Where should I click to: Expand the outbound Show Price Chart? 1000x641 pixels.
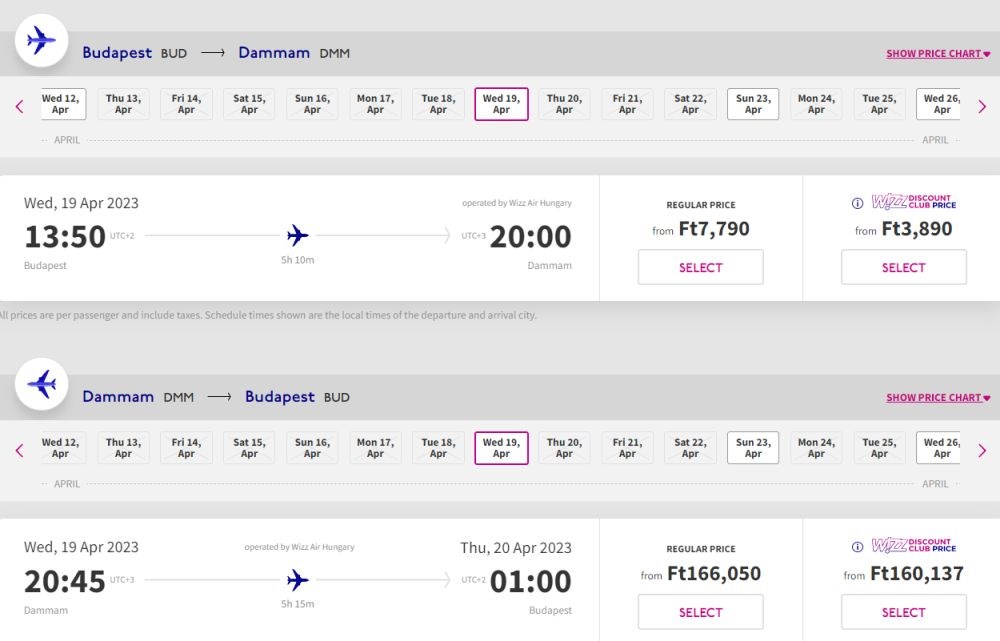938,54
